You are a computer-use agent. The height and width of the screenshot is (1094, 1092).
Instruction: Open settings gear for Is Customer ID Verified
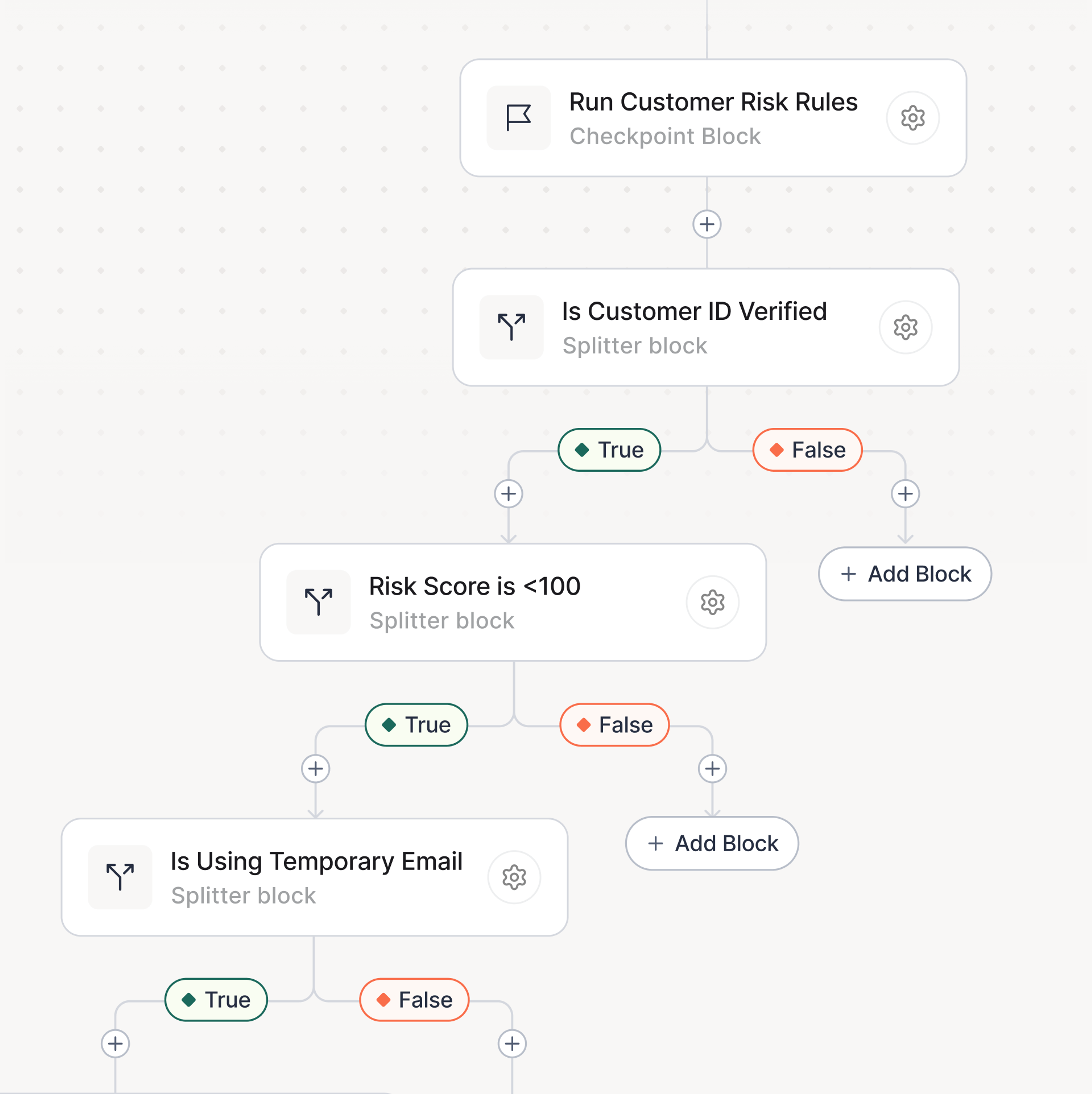(905, 327)
